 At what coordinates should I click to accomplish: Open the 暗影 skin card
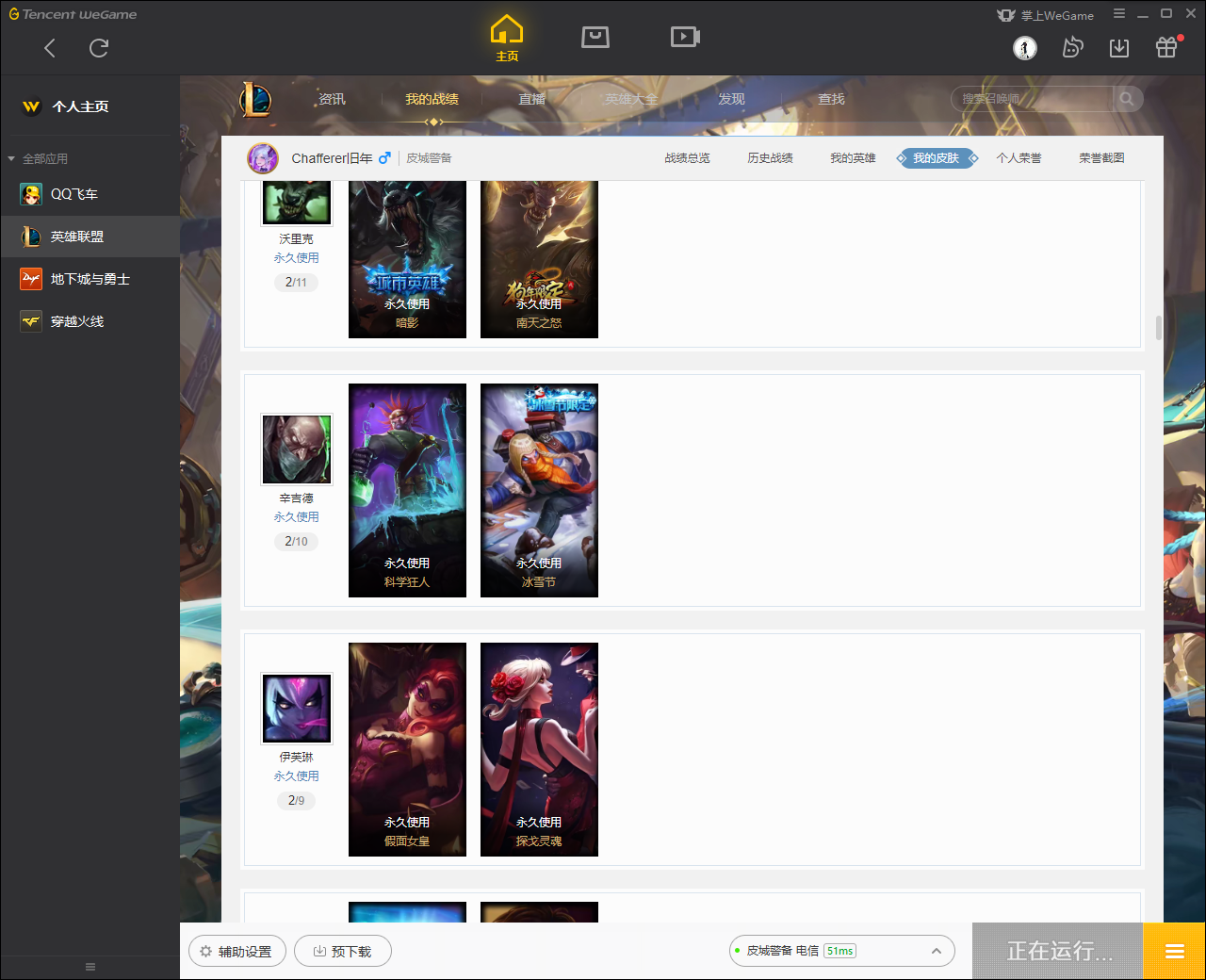[x=407, y=259]
